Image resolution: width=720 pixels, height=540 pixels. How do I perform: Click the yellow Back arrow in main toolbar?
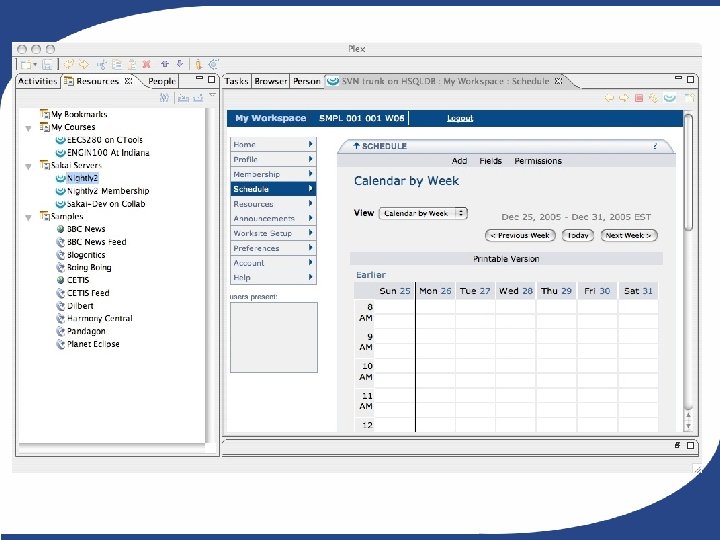tap(69, 64)
